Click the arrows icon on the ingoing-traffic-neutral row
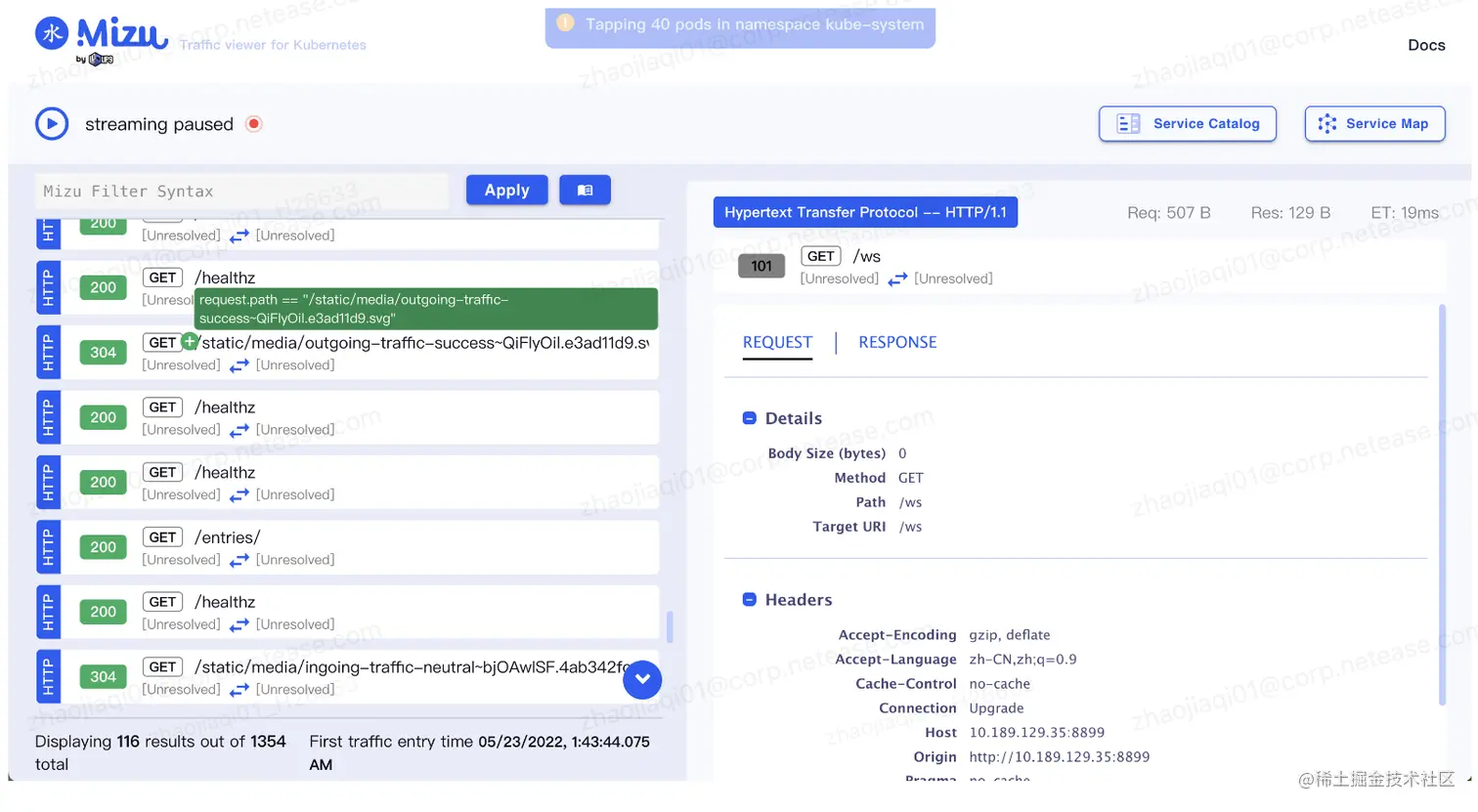Screen dimensions: 1478x812 point(239,691)
